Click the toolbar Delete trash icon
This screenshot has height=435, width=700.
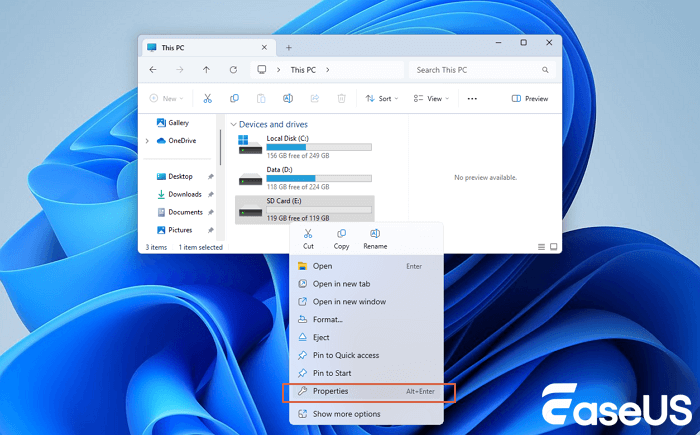point(342,98)
